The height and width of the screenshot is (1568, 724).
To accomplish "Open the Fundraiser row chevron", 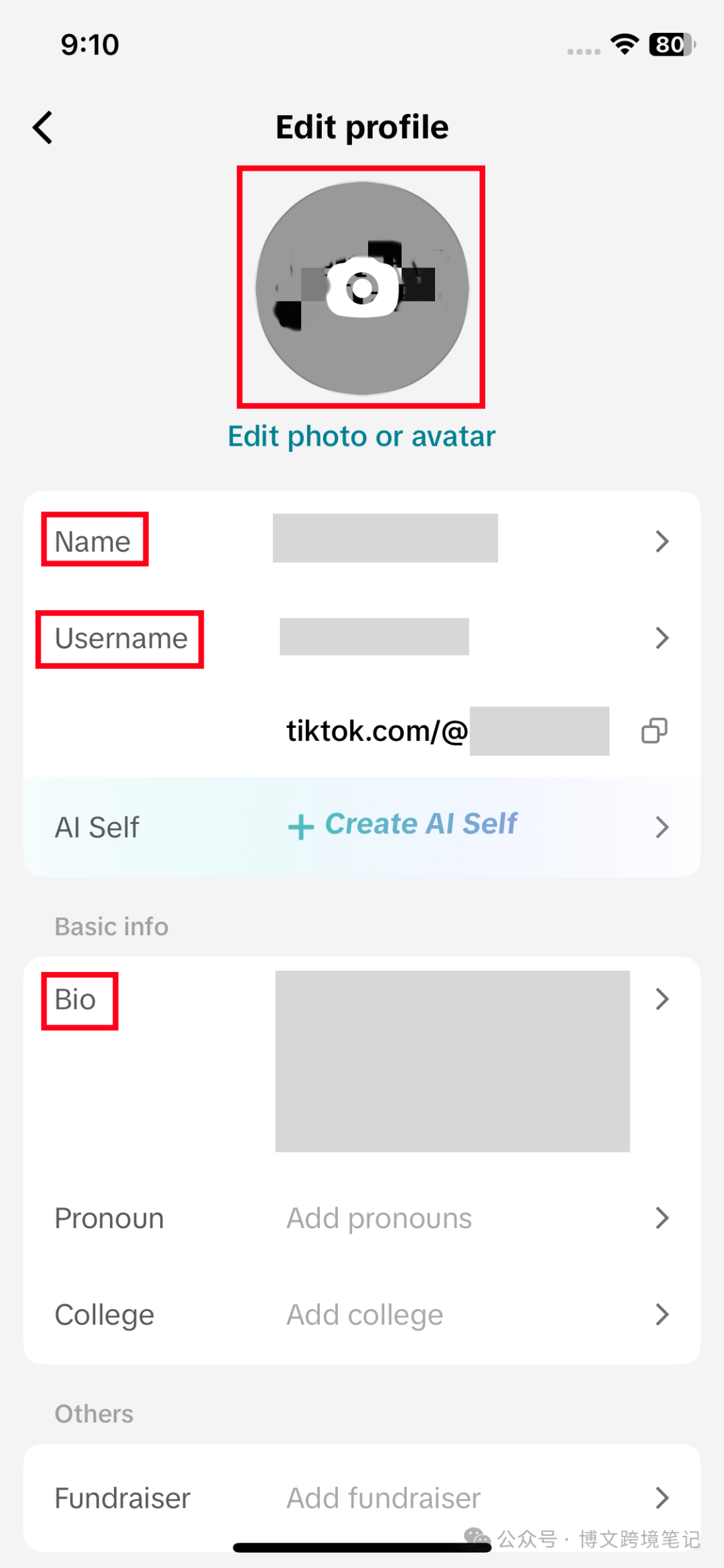I will (662, 1498).
